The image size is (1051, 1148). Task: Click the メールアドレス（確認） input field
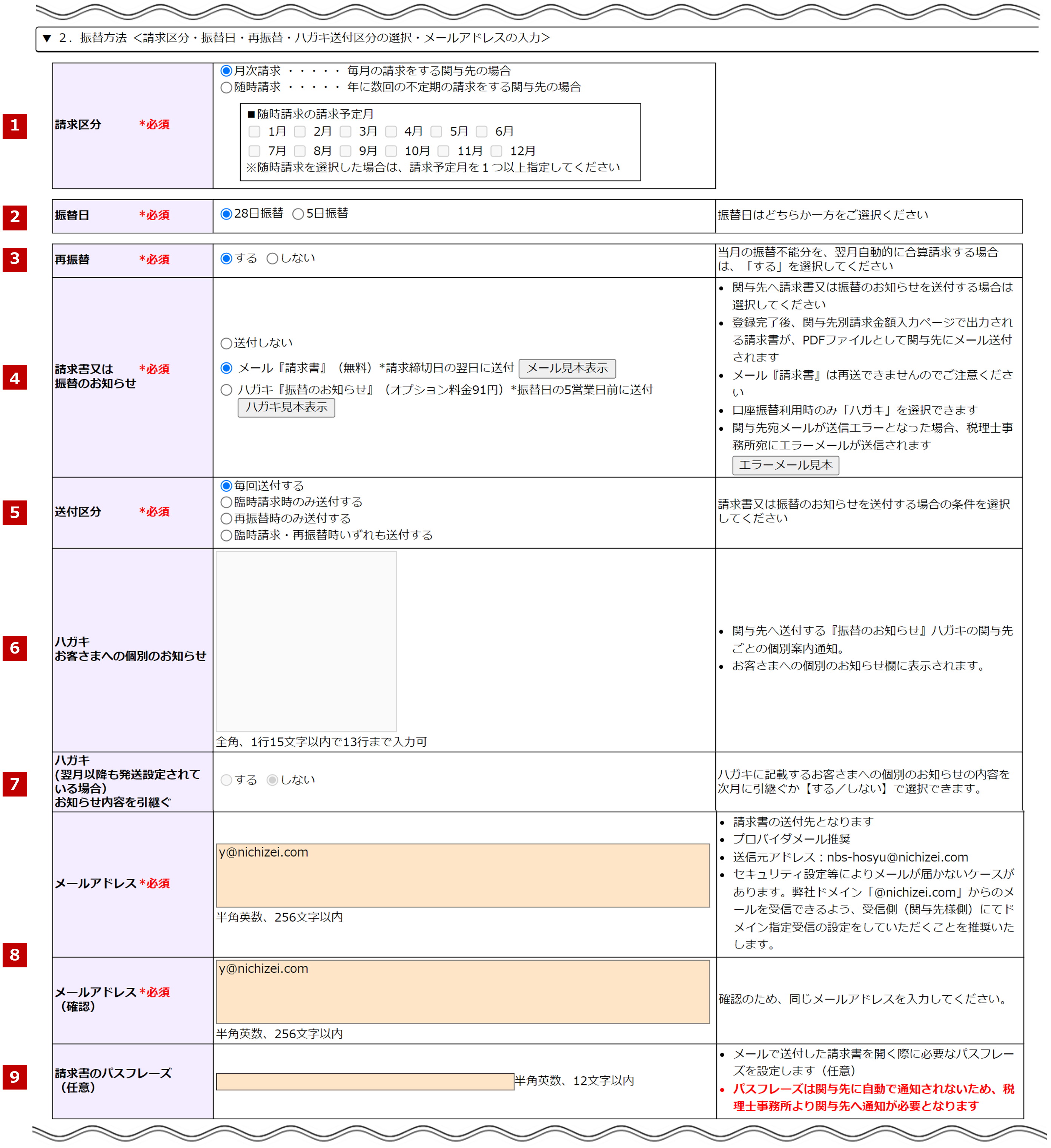[x=462, y=991]
